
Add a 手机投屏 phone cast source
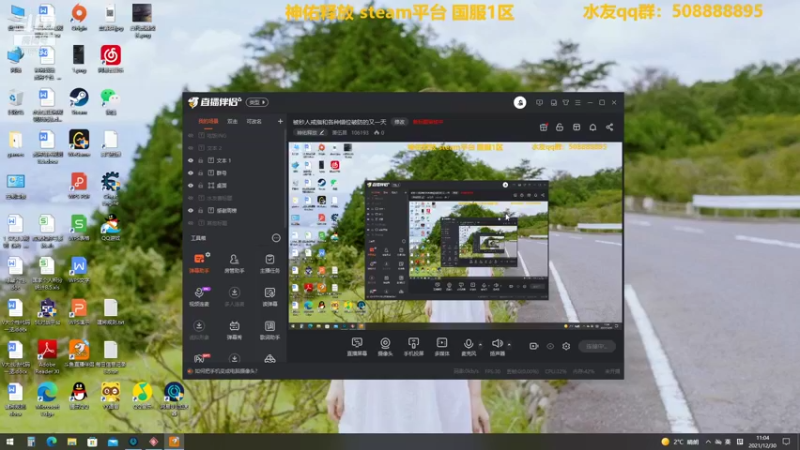tap(413, 346)
